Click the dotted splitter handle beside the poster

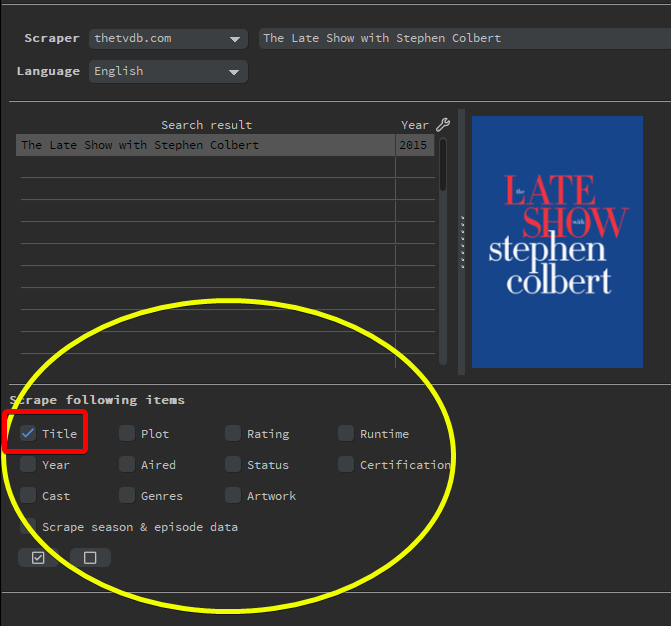[x=462, y=242]
